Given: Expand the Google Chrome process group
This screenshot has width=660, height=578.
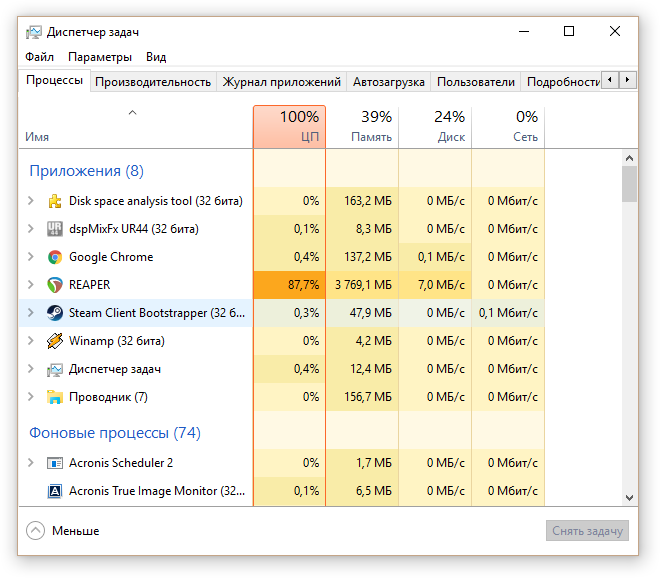Looking at the screenshot, I should [30, 257].
